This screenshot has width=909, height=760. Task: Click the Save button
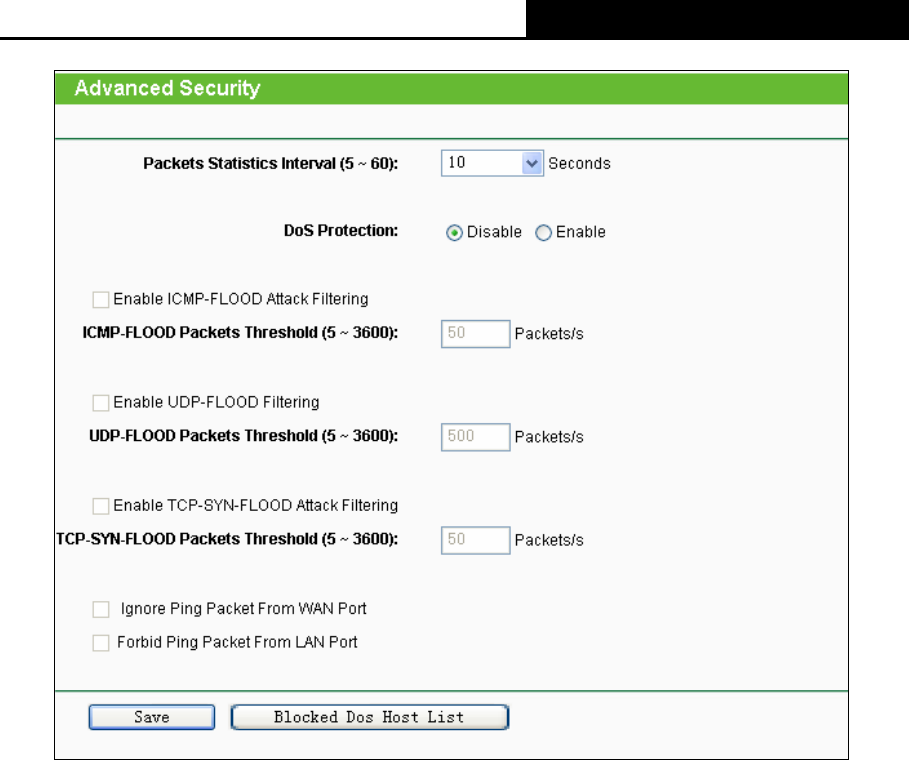click(x=152, y=717)
